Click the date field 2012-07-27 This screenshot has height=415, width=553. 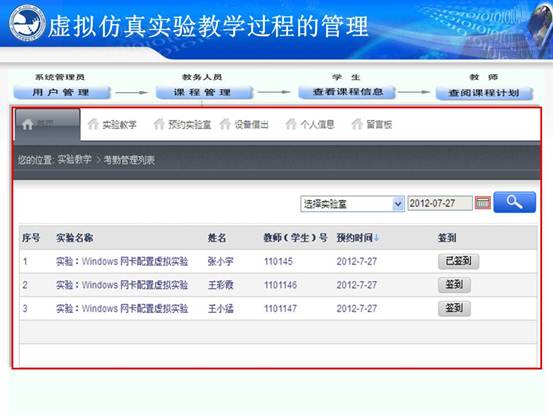coord(440,203)
